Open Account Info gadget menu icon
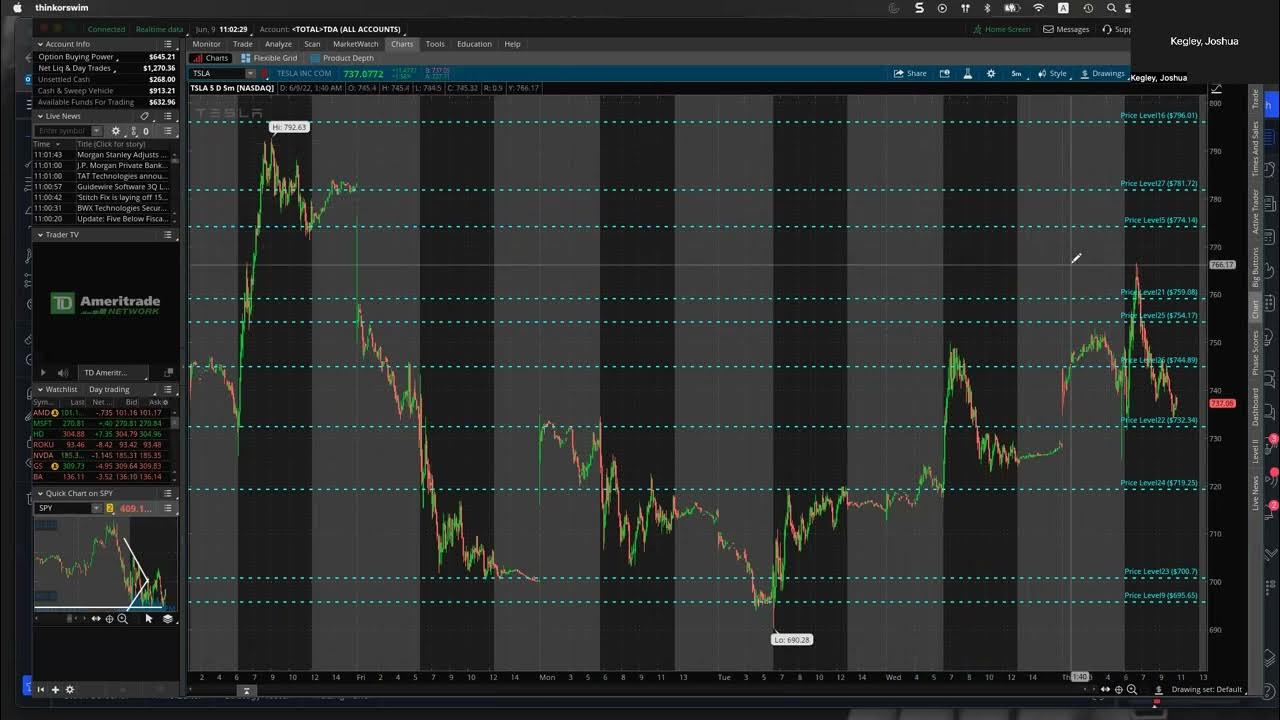 tap(168, 44)
